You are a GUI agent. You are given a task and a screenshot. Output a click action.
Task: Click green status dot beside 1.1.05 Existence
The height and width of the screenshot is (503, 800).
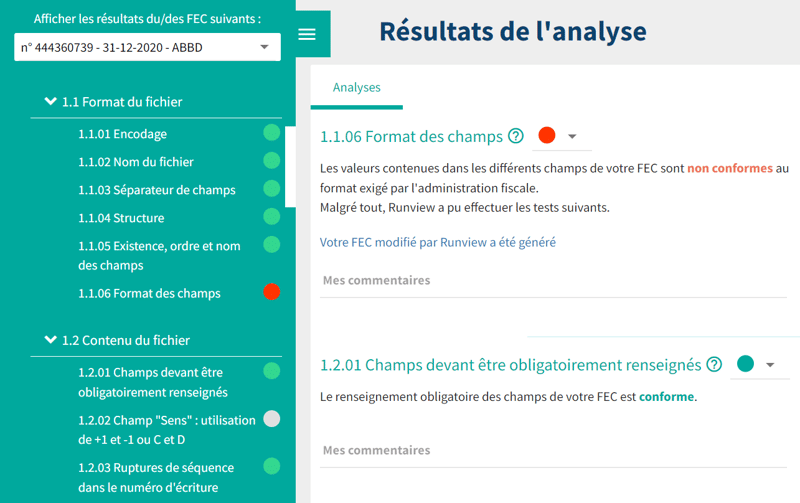click(271, 245)
